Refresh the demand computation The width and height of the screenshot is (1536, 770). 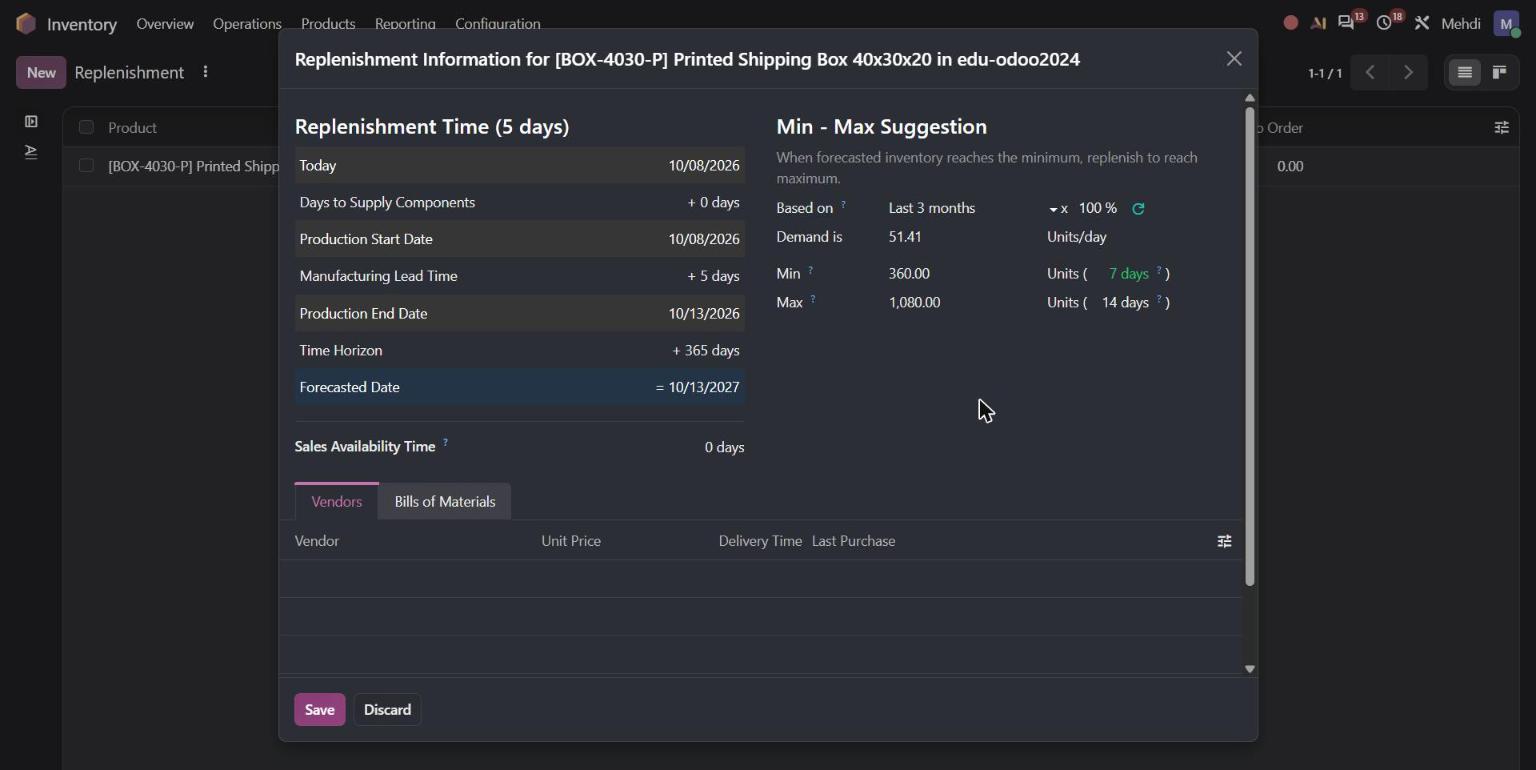point(1138,209)
